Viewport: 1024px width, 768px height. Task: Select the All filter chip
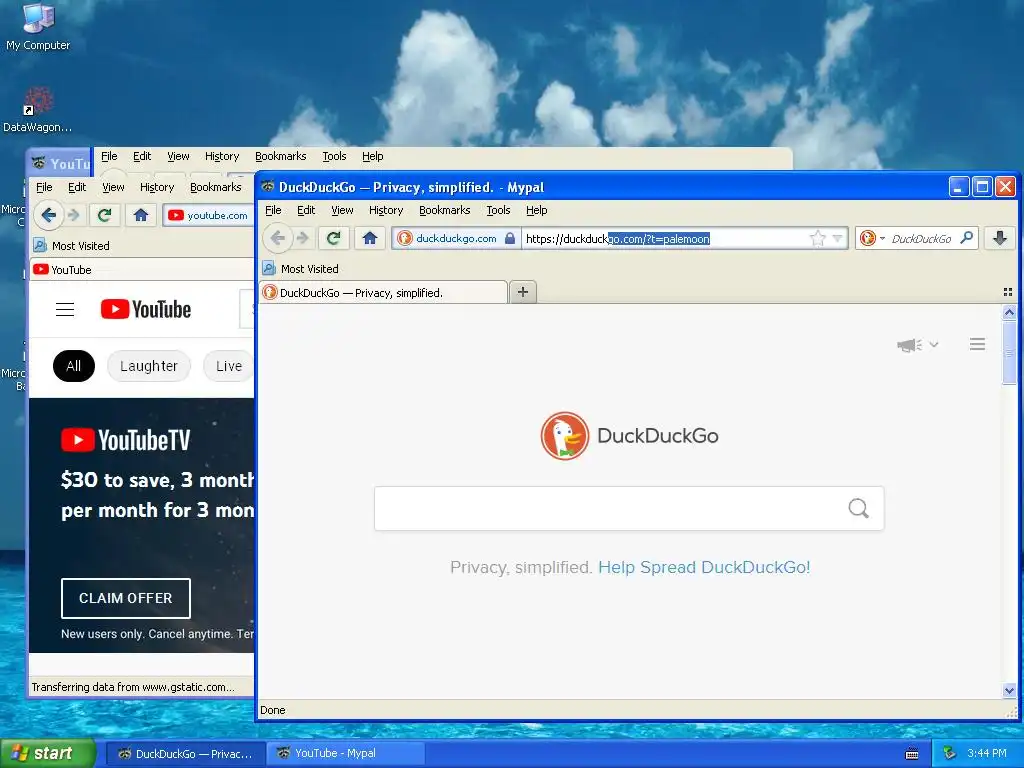(x=74, y=366)
